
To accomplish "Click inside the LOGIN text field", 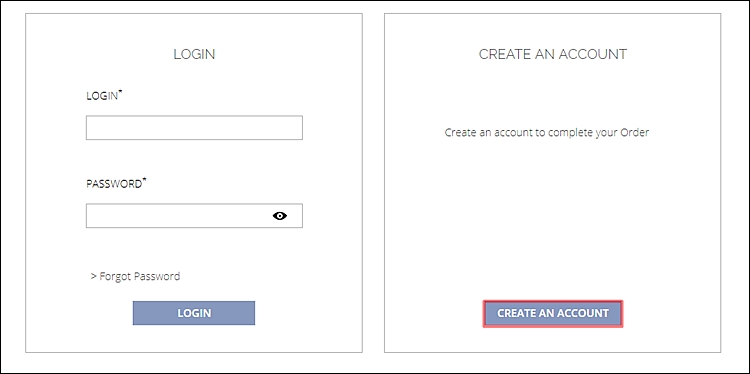I will (x=194, y=128).
